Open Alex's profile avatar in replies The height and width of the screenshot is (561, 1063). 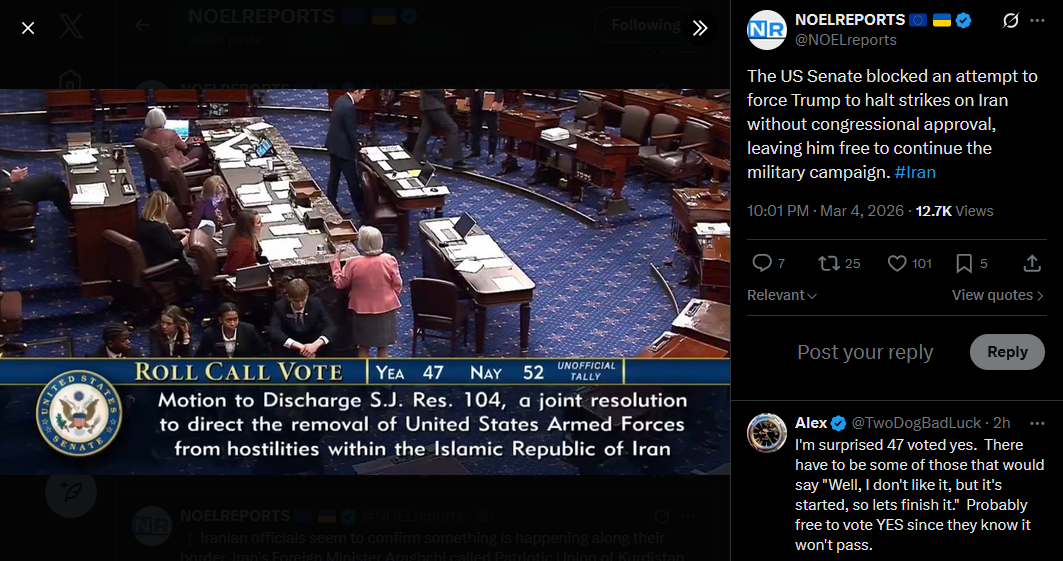[767, 432]
